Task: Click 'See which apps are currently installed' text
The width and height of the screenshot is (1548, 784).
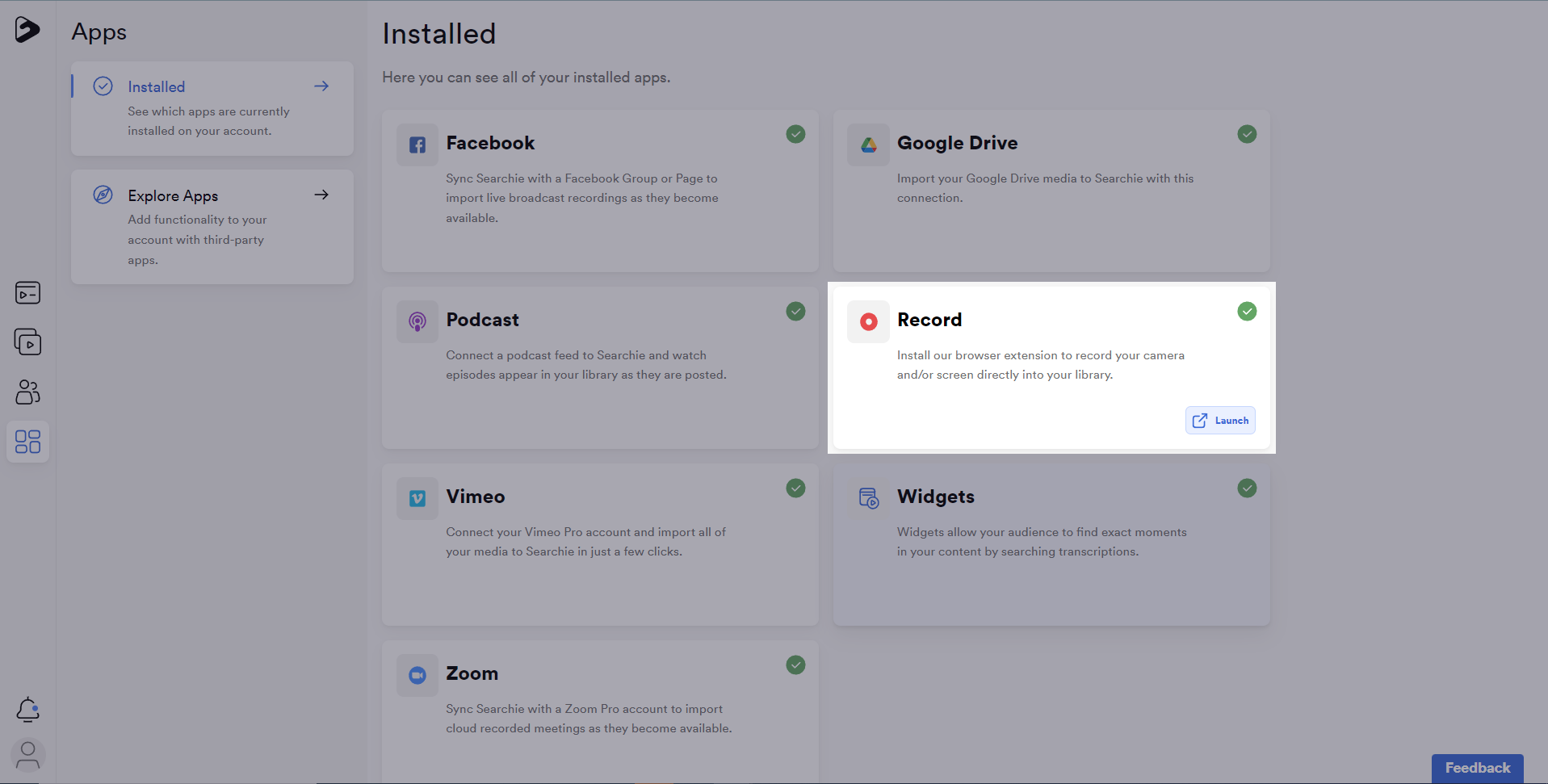Action: click(208, 121)
